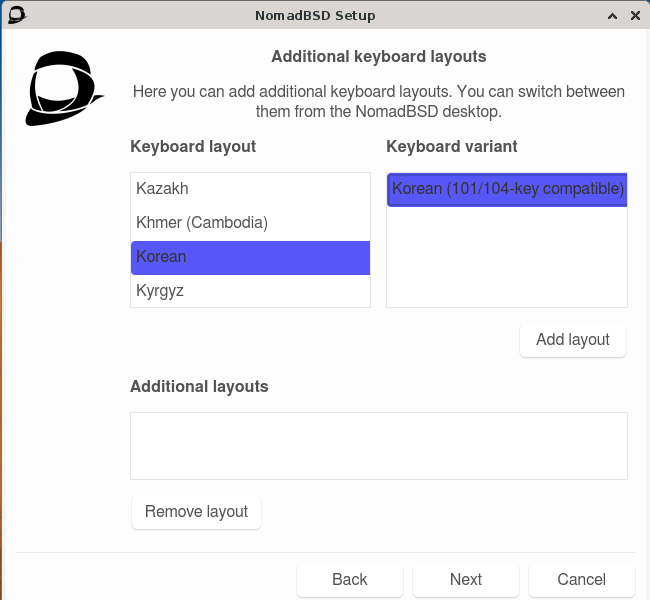Click the Remove layout button
The width and height of the screenshot is (650, 600).
(x=196, y=512)
